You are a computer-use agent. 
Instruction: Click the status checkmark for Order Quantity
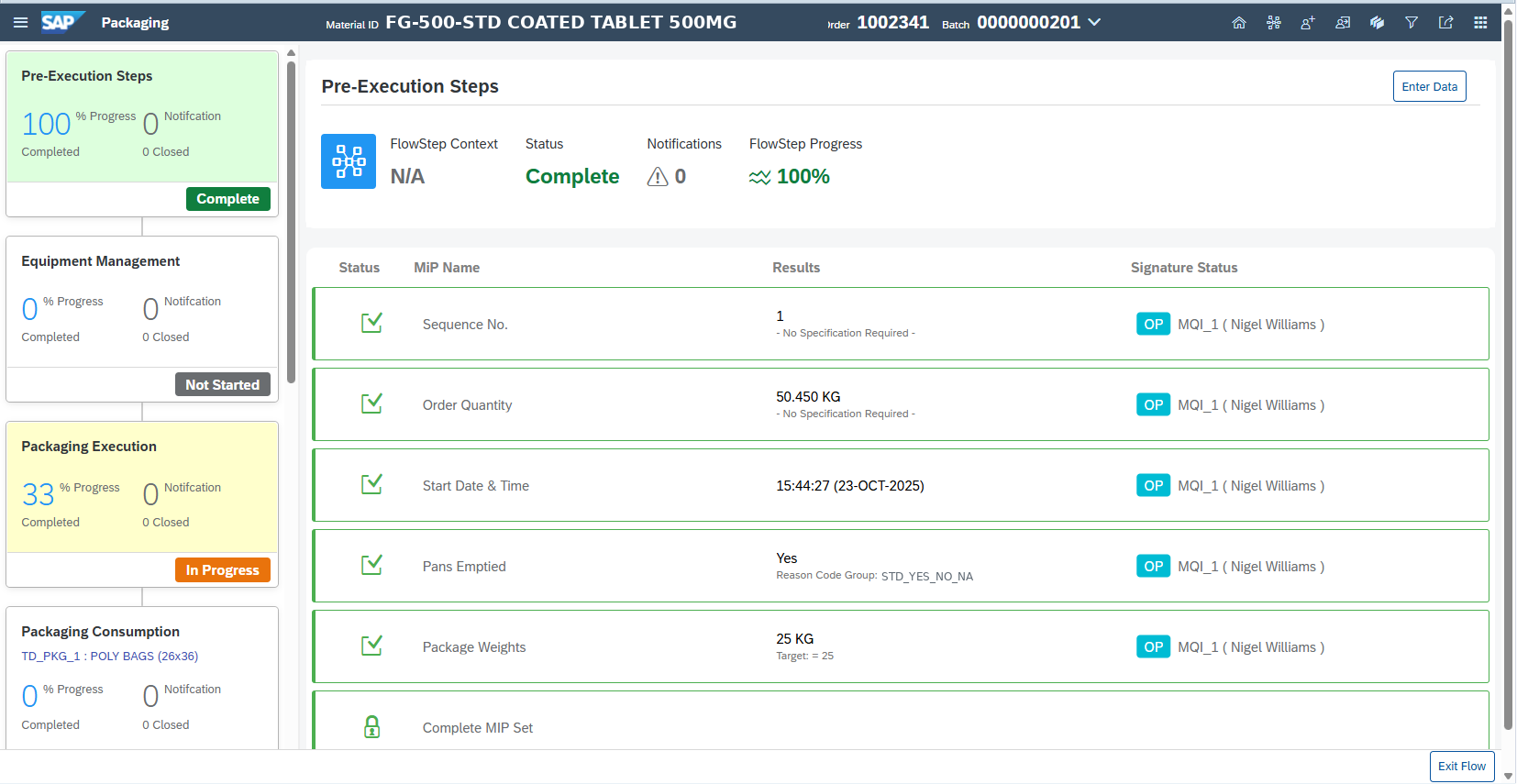(x=371, y=403)
